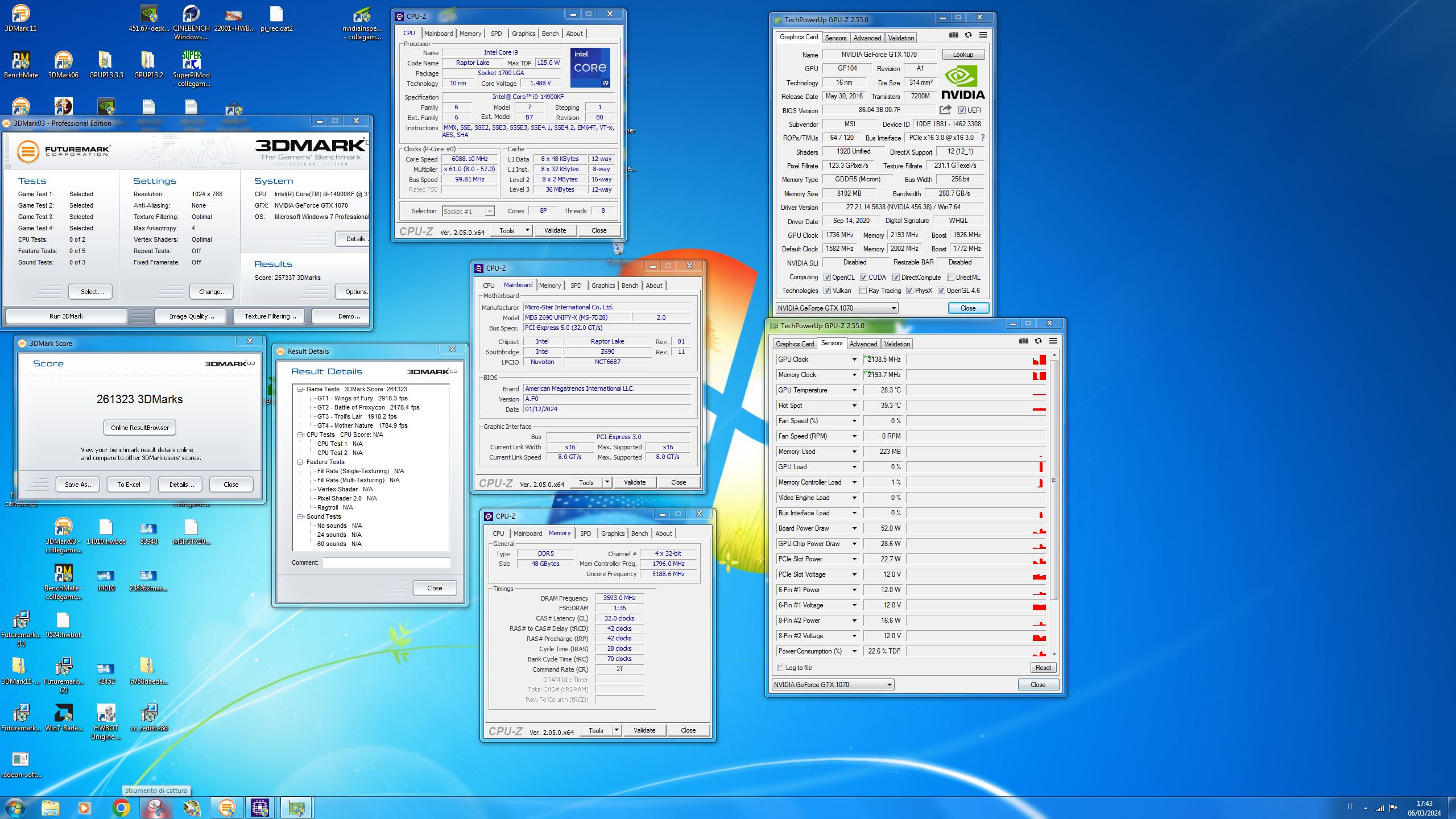Open the 14010.hwbot file on desktop
The width and height of the screenshot is (1456, 819).
(106, 532)
